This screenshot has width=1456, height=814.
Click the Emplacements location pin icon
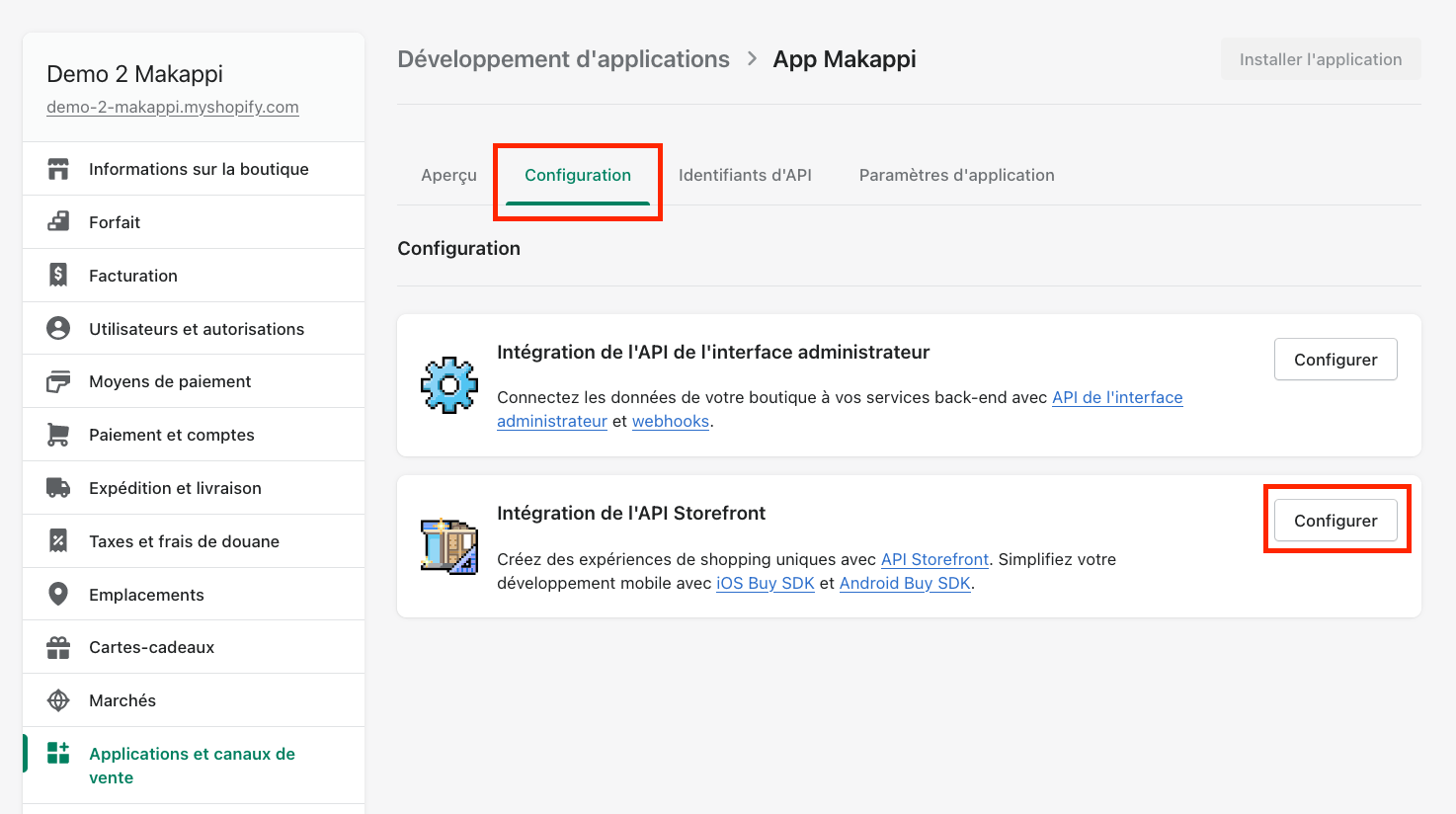pos(58,594)
